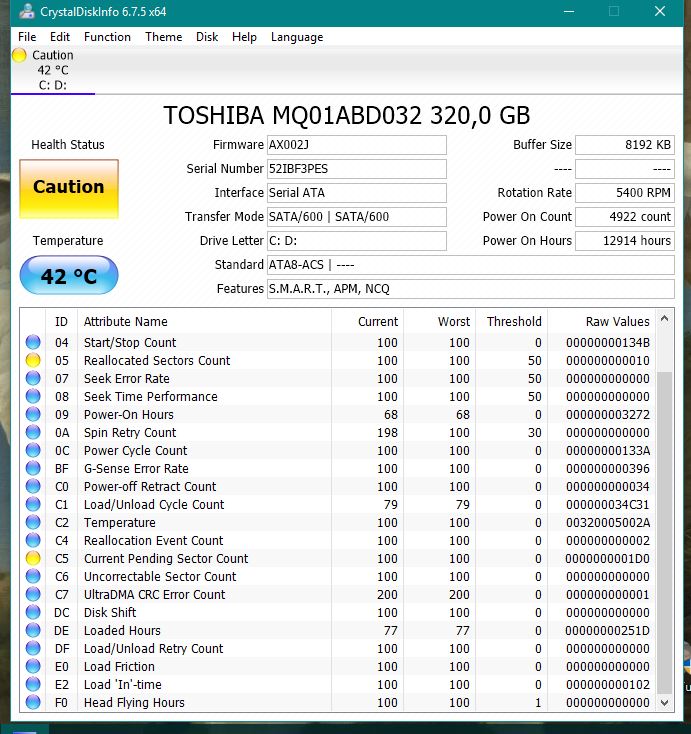Click the yellow Caution disk status indicator
The image size is (691, 734).
tap(19, 55)
